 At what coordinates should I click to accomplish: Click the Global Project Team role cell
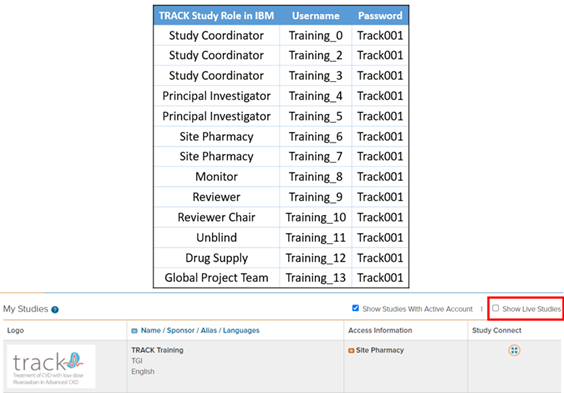[217, 278]
